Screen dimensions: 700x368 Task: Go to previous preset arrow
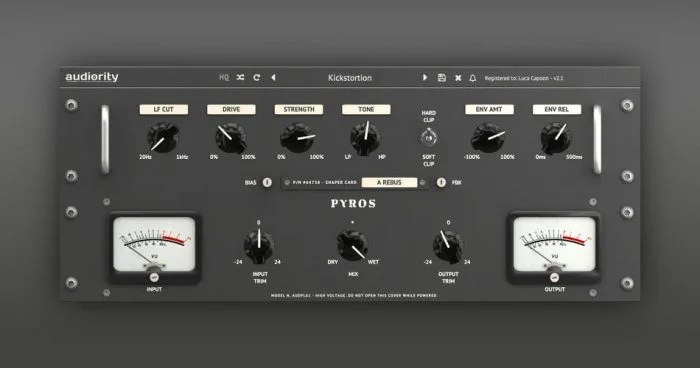coord(273,77)
